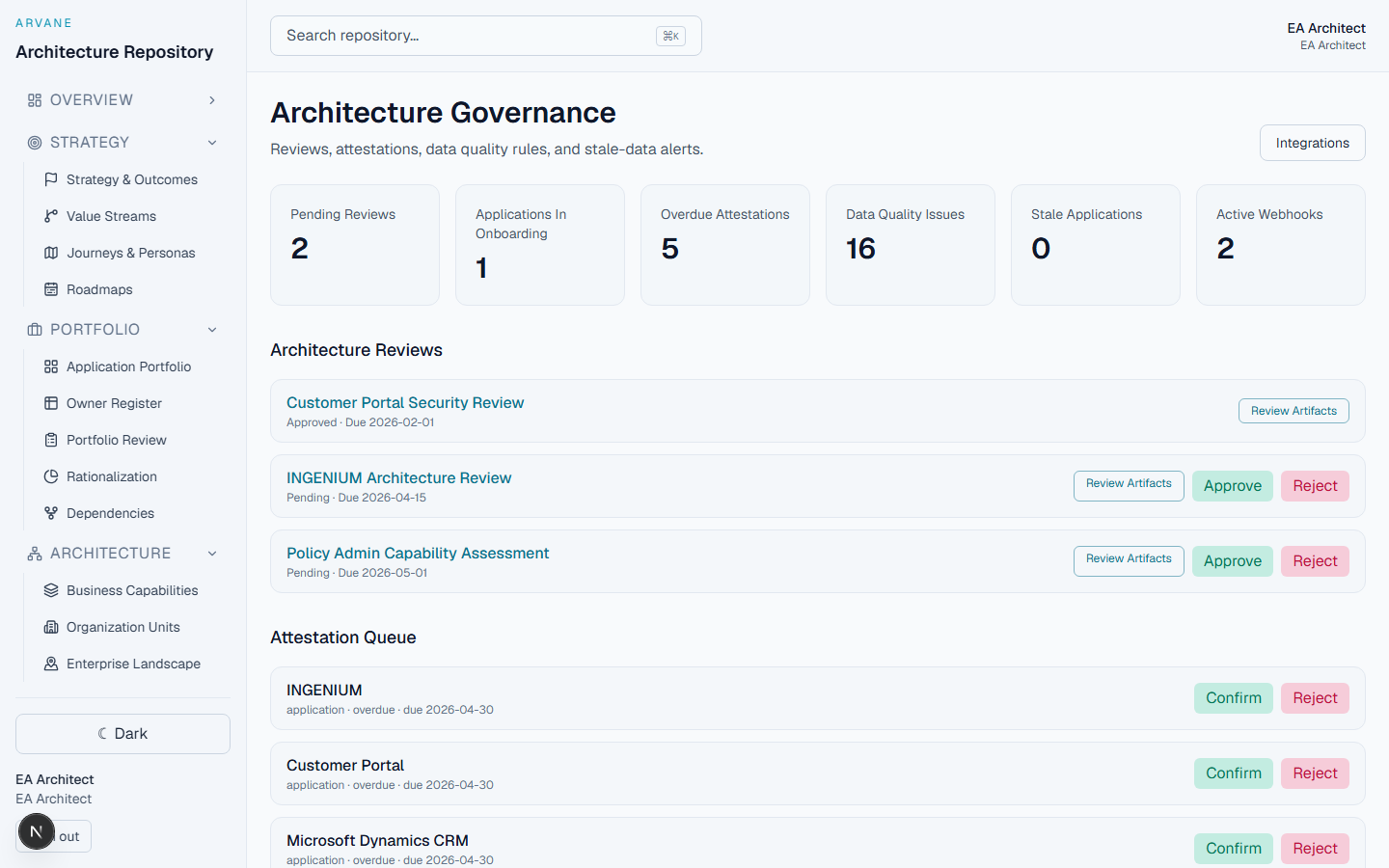Open INGENIUM Architecture Review link
Image resolution: width=1389 pixels, height=868 pixels.
[x=399, y=478]
